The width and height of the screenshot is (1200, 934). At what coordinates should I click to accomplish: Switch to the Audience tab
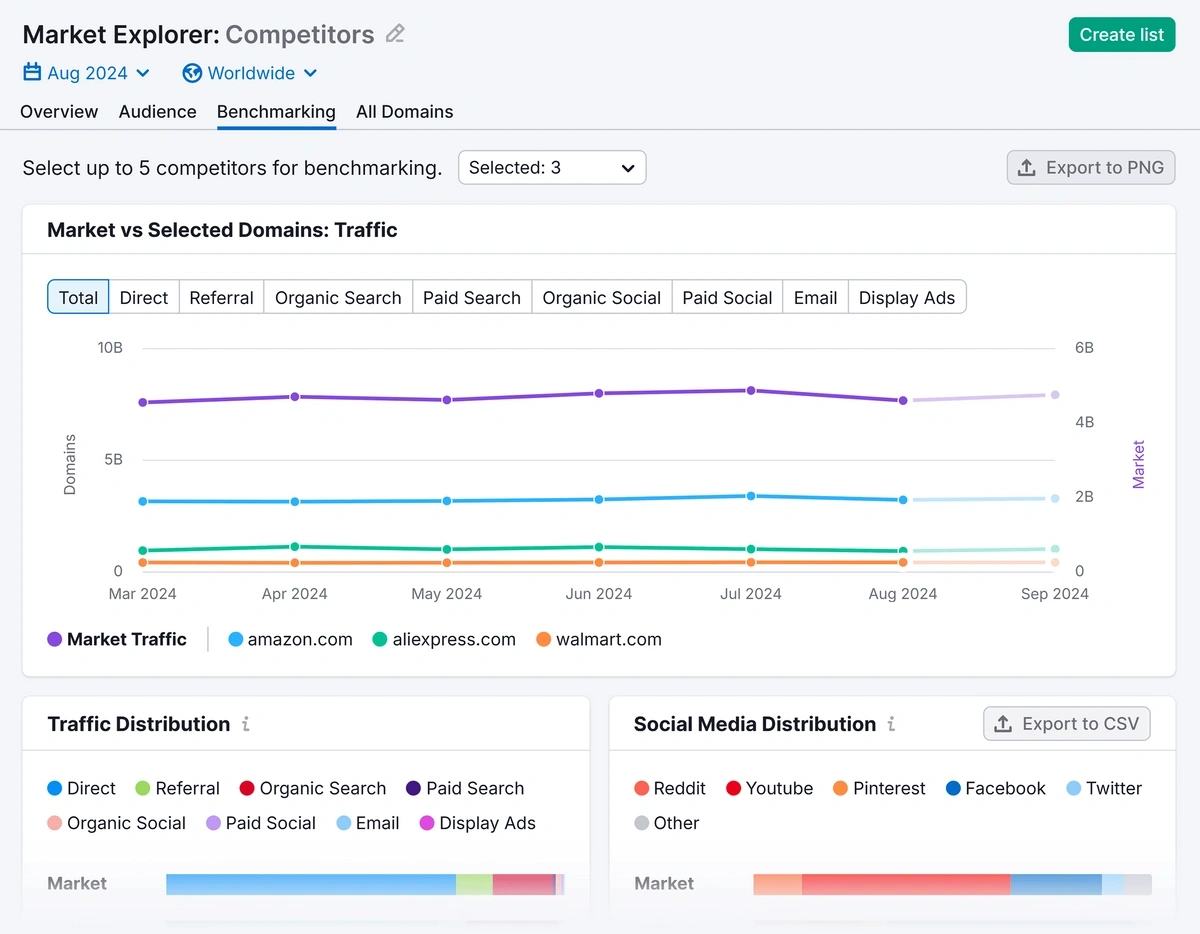coord(157,112)
